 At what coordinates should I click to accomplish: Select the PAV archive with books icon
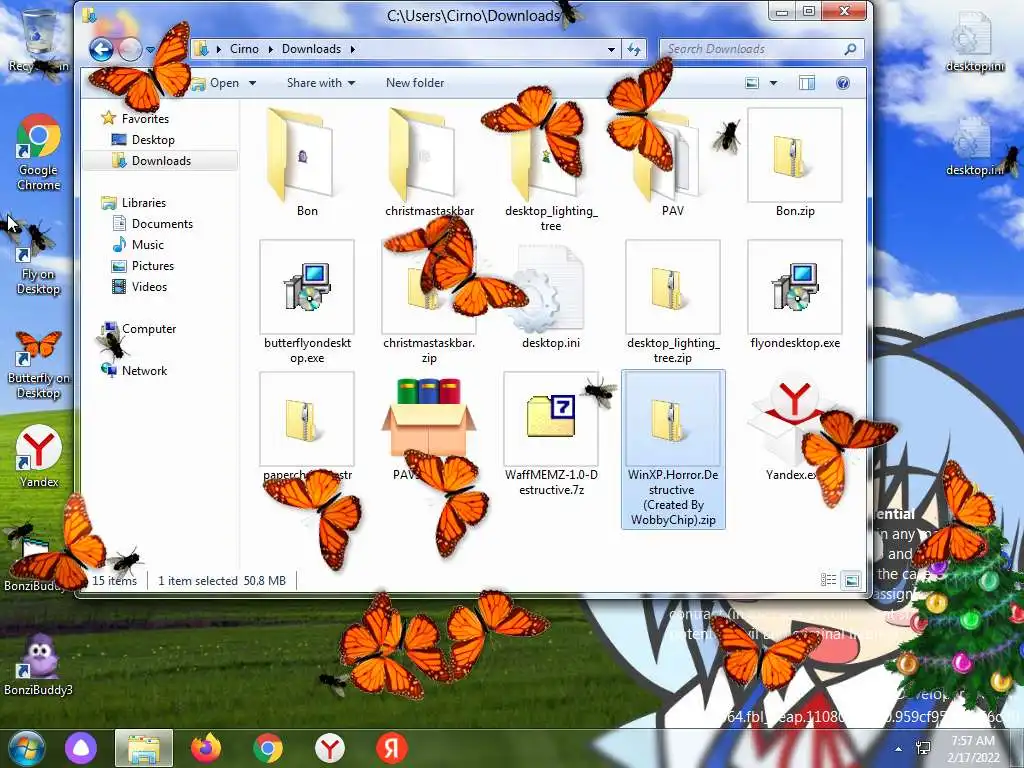429,428
